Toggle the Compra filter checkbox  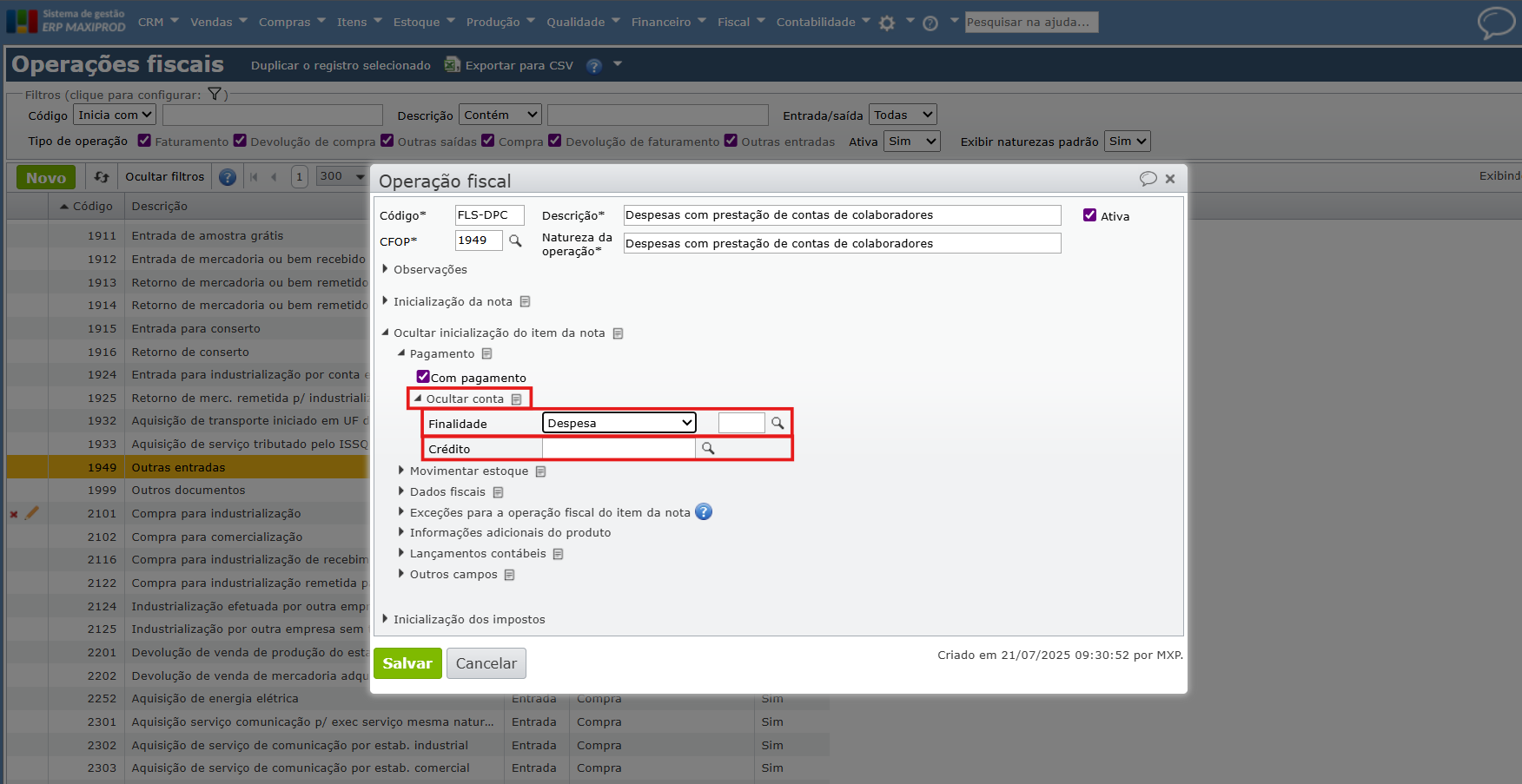point(488,141)
